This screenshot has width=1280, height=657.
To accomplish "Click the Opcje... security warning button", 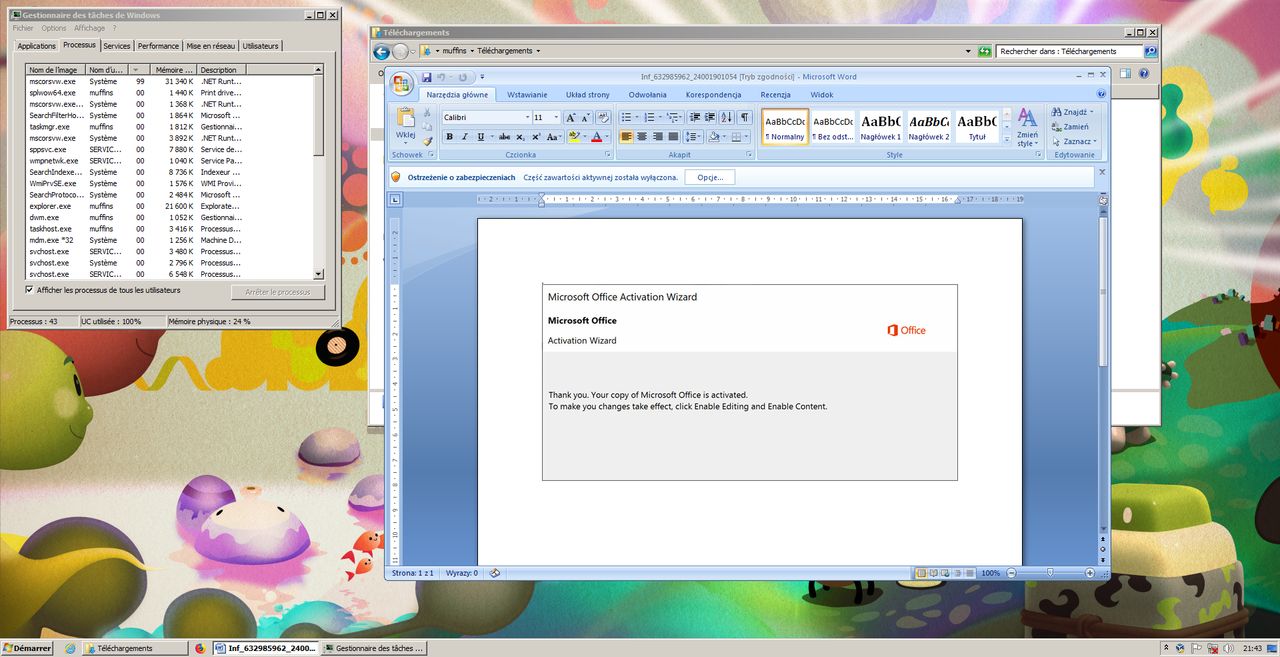I will point(710,177).
